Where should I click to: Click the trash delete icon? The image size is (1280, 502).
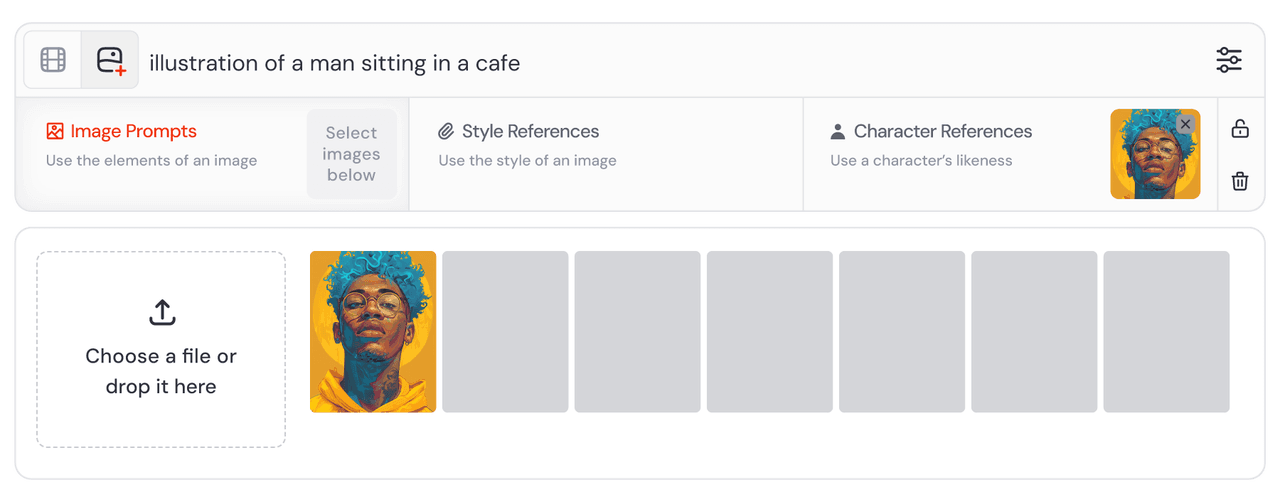(1240, 181)
